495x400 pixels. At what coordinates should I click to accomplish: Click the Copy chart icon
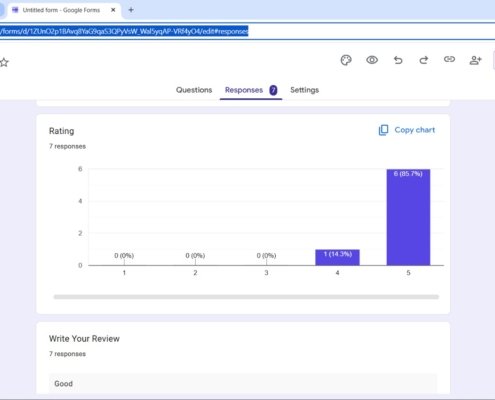tap(383, 130)
